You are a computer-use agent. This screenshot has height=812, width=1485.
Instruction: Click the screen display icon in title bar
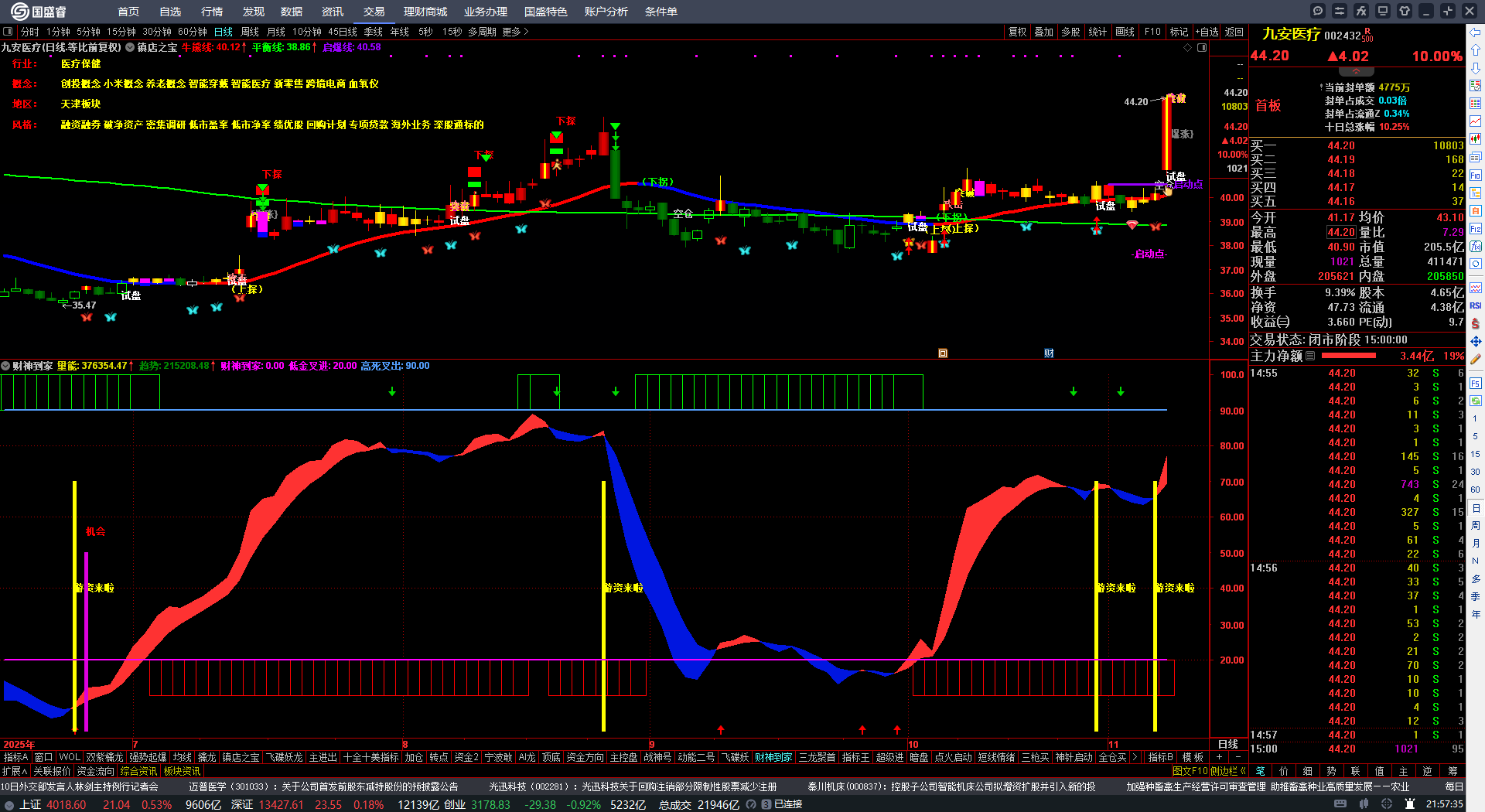pyautogui.click(x=1383, y=11)
